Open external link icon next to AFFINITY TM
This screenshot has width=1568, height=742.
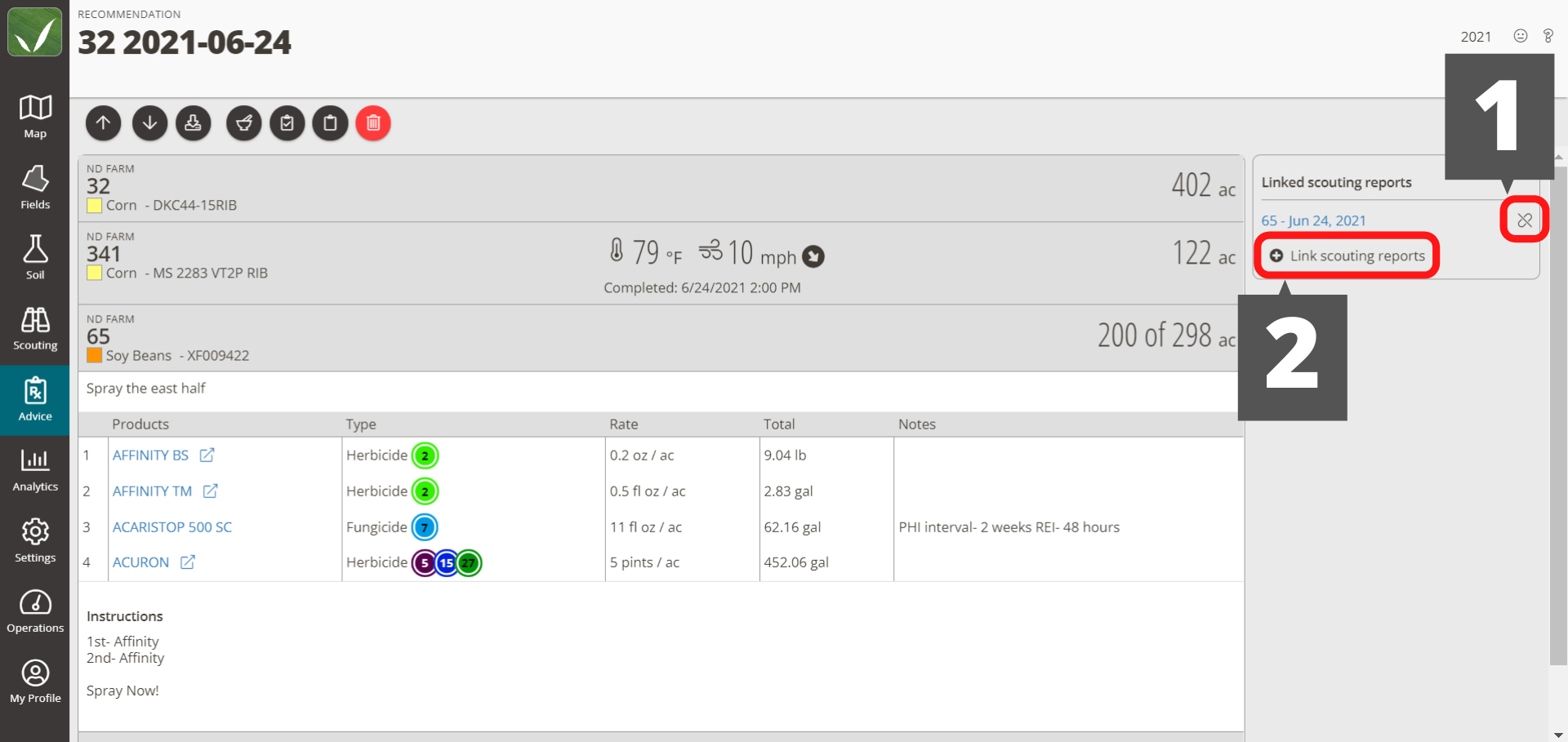click(x=211, y=491)
